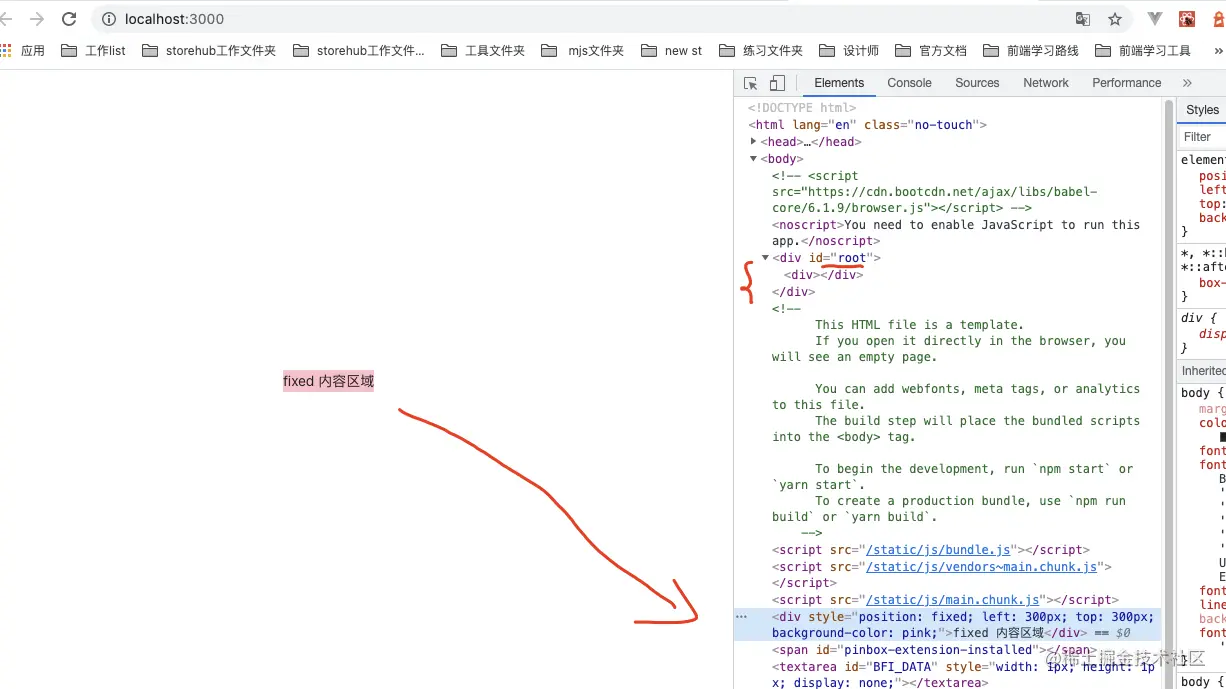Select the position fixed pink div node
The image size is (1226, 689).
[x=947, y=625]
